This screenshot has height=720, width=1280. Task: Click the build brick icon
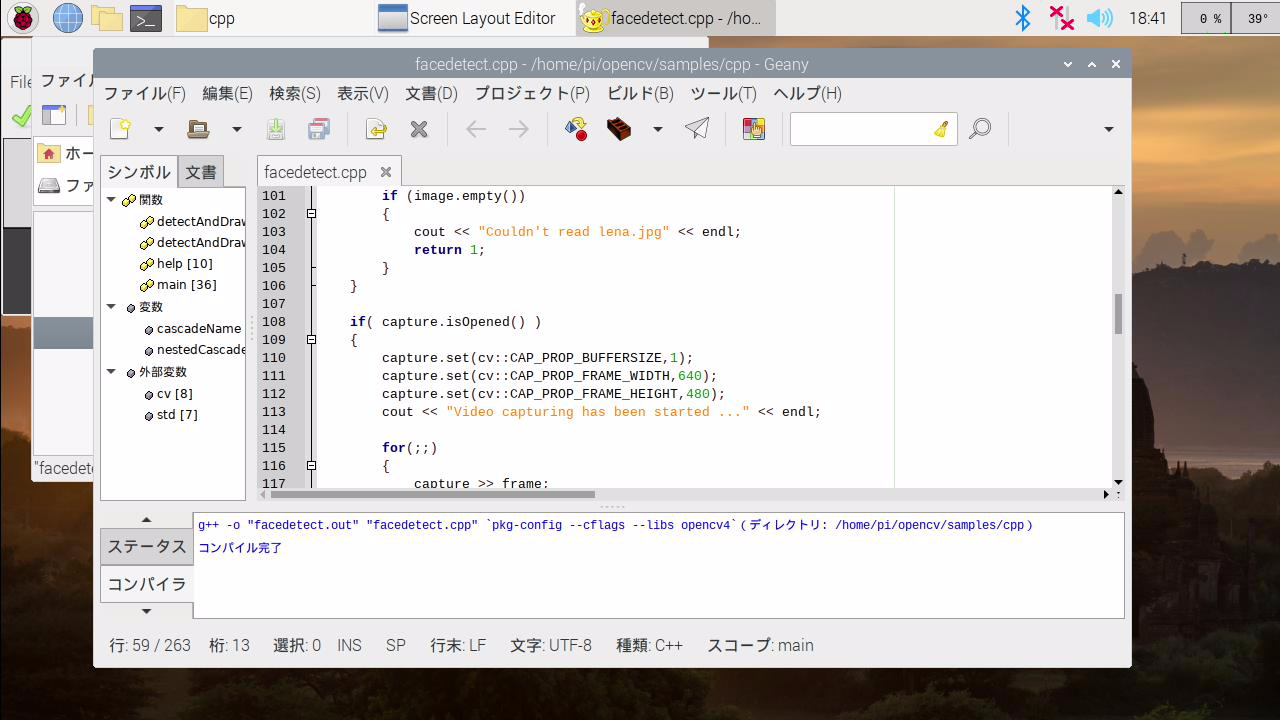(x=619, y=129)
